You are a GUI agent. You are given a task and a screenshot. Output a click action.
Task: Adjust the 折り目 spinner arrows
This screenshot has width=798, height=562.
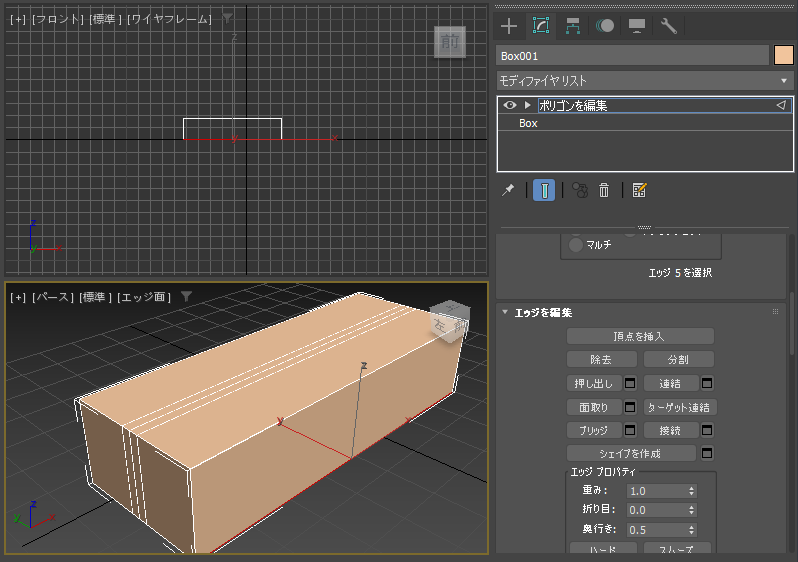click(x=691, y=510)
